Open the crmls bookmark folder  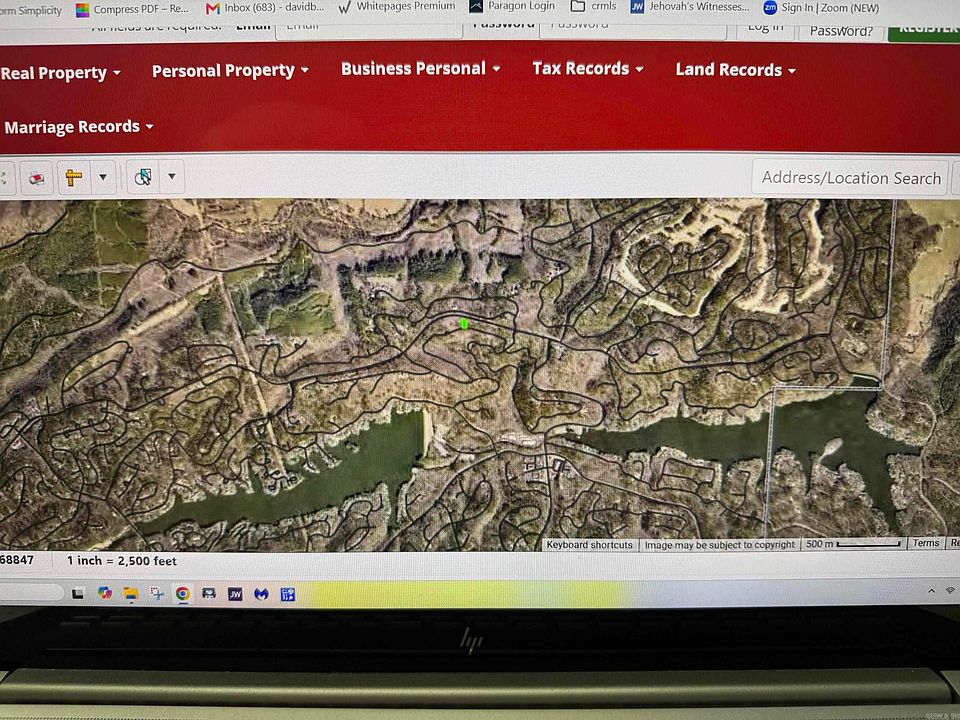point(593,6)
